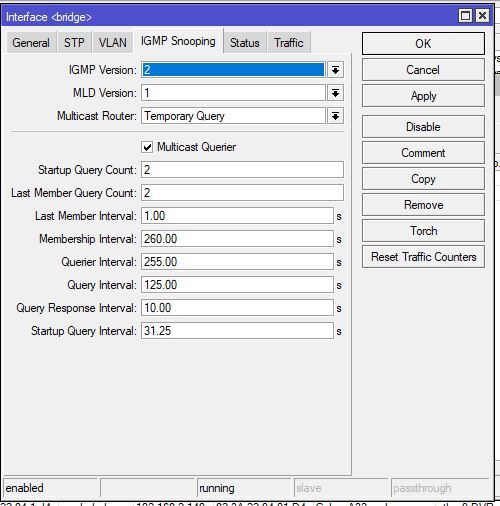Viewport: 500px width, 506px height.
Task: Expand the MLD Version dropdown arrow
Action: click(335, 93)
